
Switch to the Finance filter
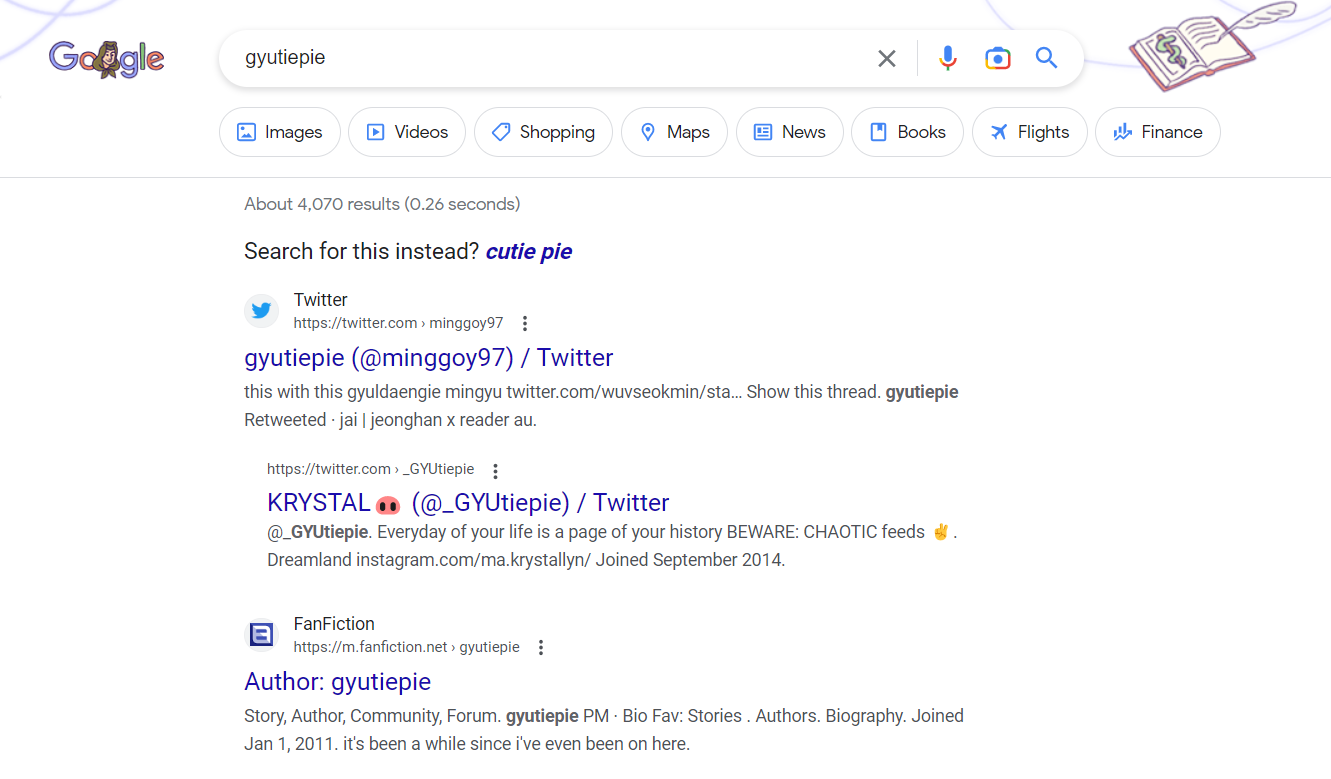pyautogui.click(x=1158, y=132)
